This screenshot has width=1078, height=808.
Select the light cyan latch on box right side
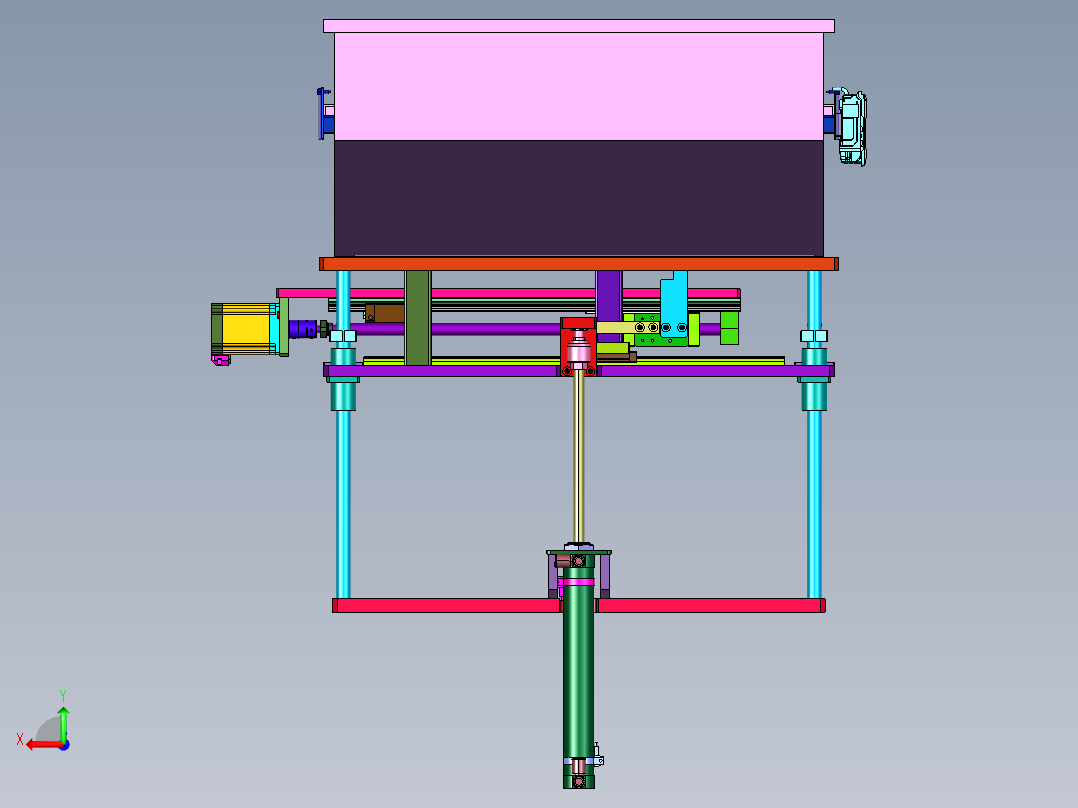point(852,129)
